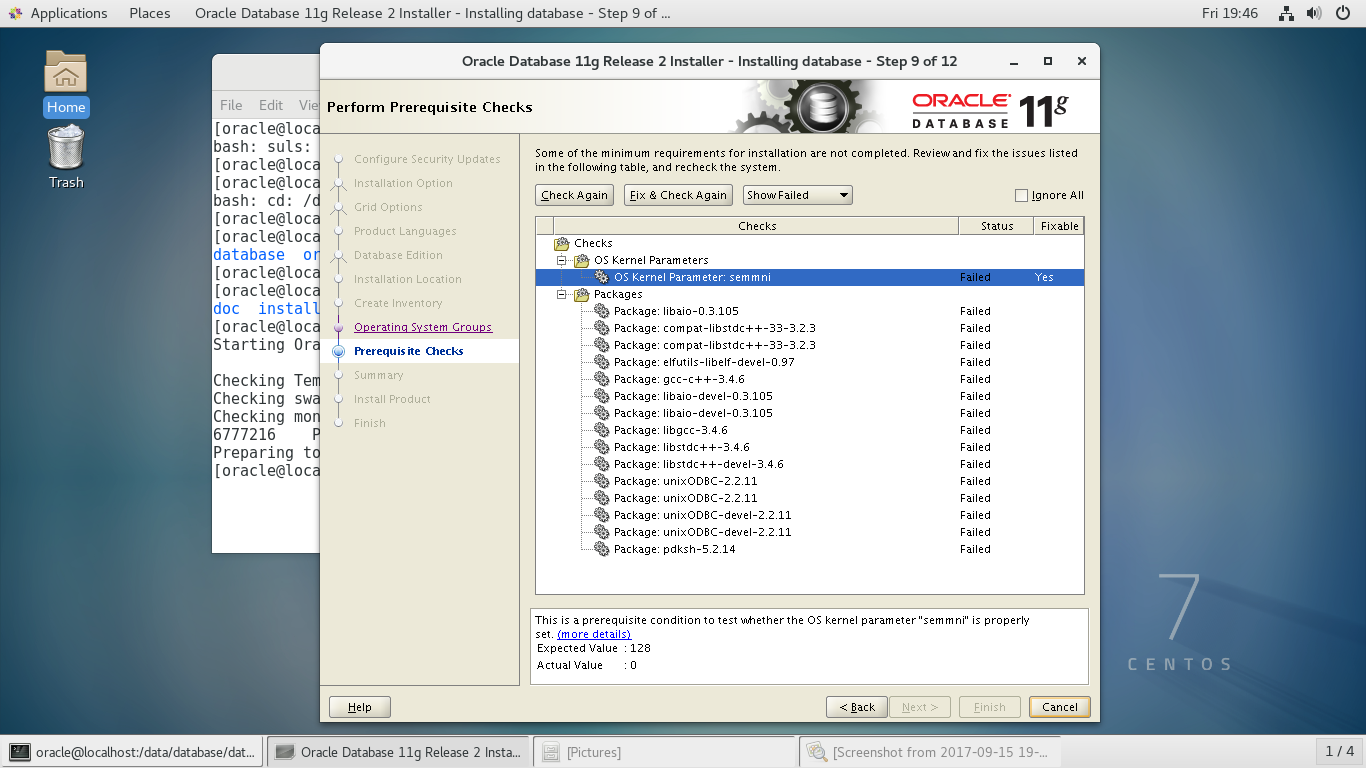The image size is (1366, 768).
Task: Cancel the installation
Action: point(1060,707)
